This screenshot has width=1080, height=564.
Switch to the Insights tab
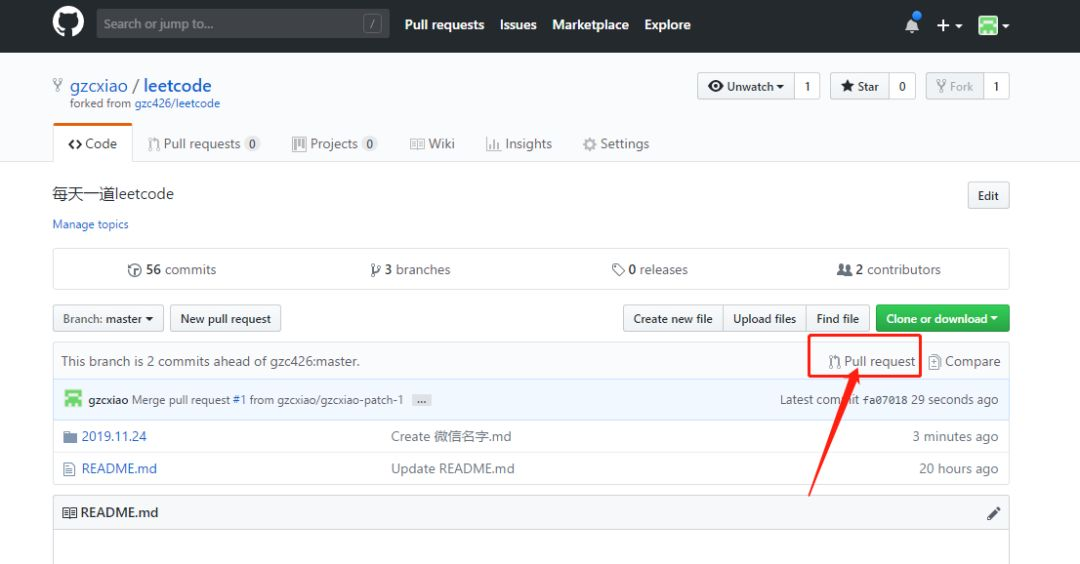pos(519,143)
